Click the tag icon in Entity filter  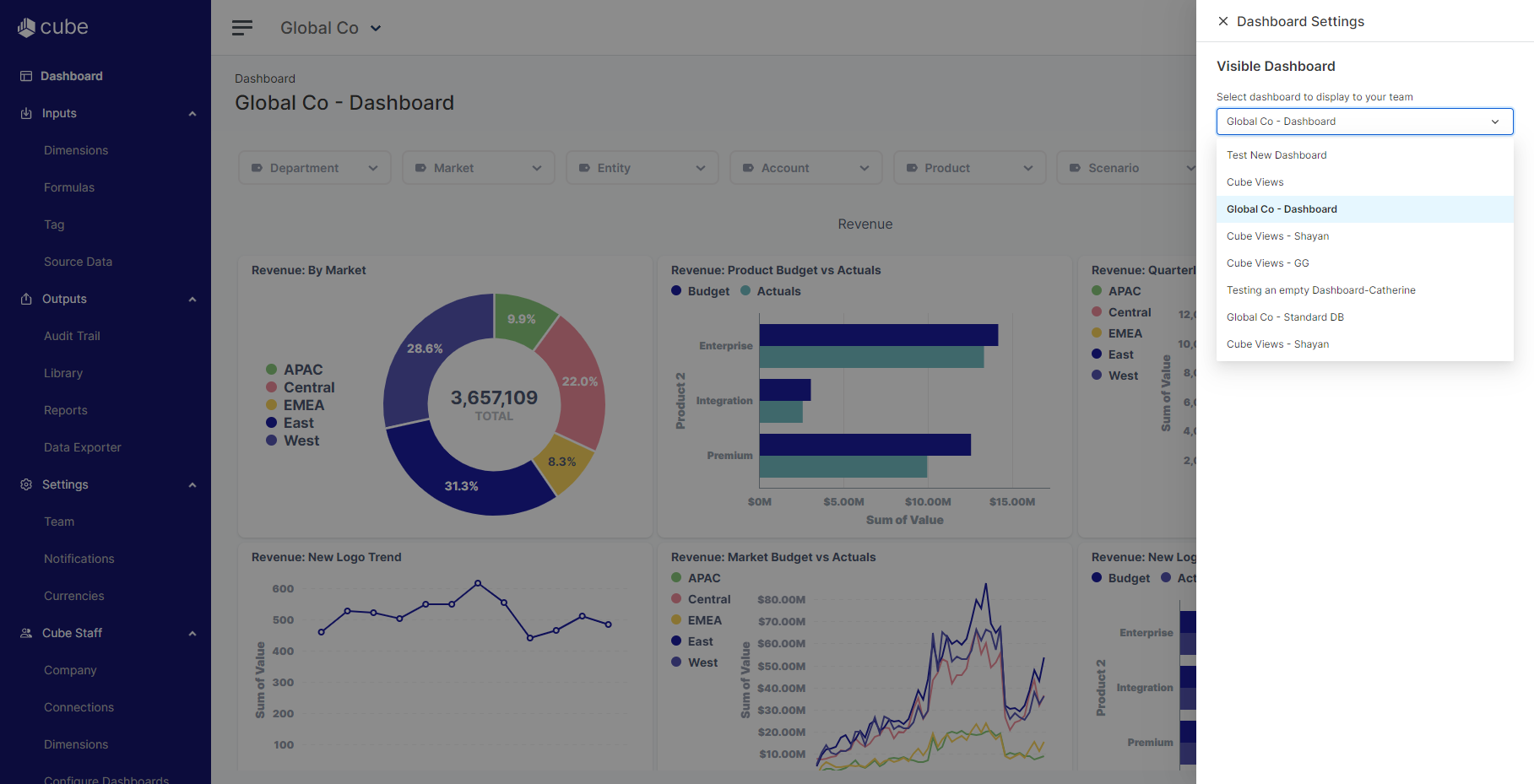584,168
